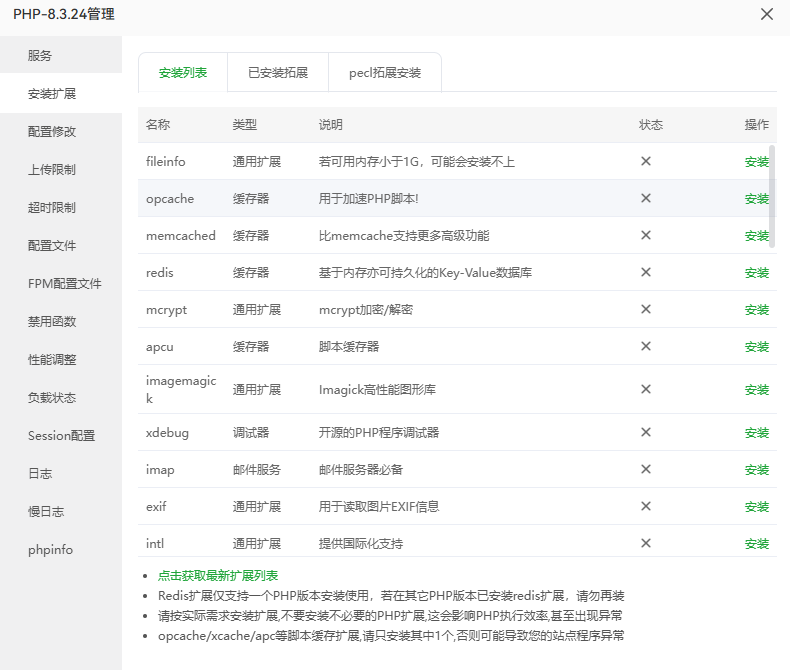Click the intl status X icon
Screen dimensions: 790x670
tap(645, 543)
